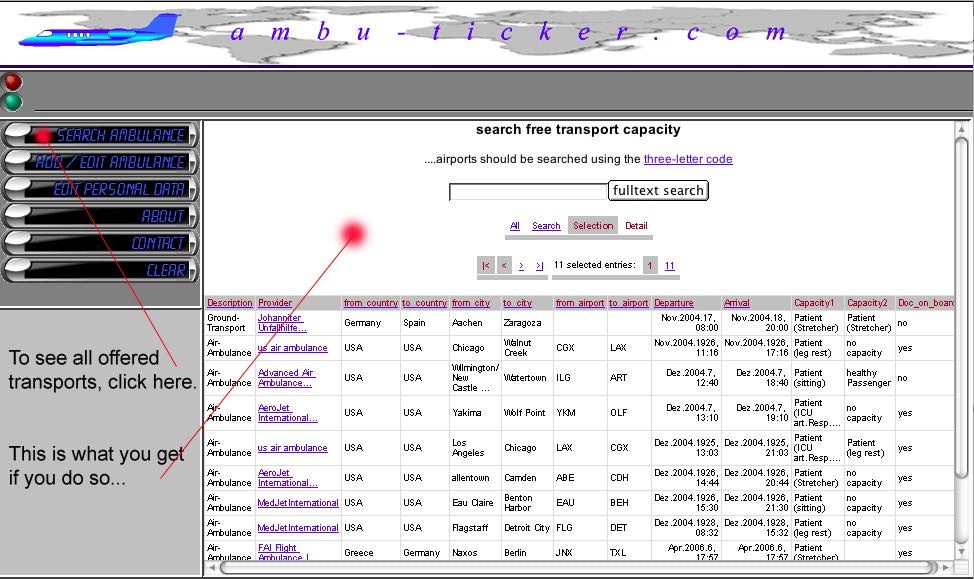Open the ABOUT sidebar button

pos(100,216)
